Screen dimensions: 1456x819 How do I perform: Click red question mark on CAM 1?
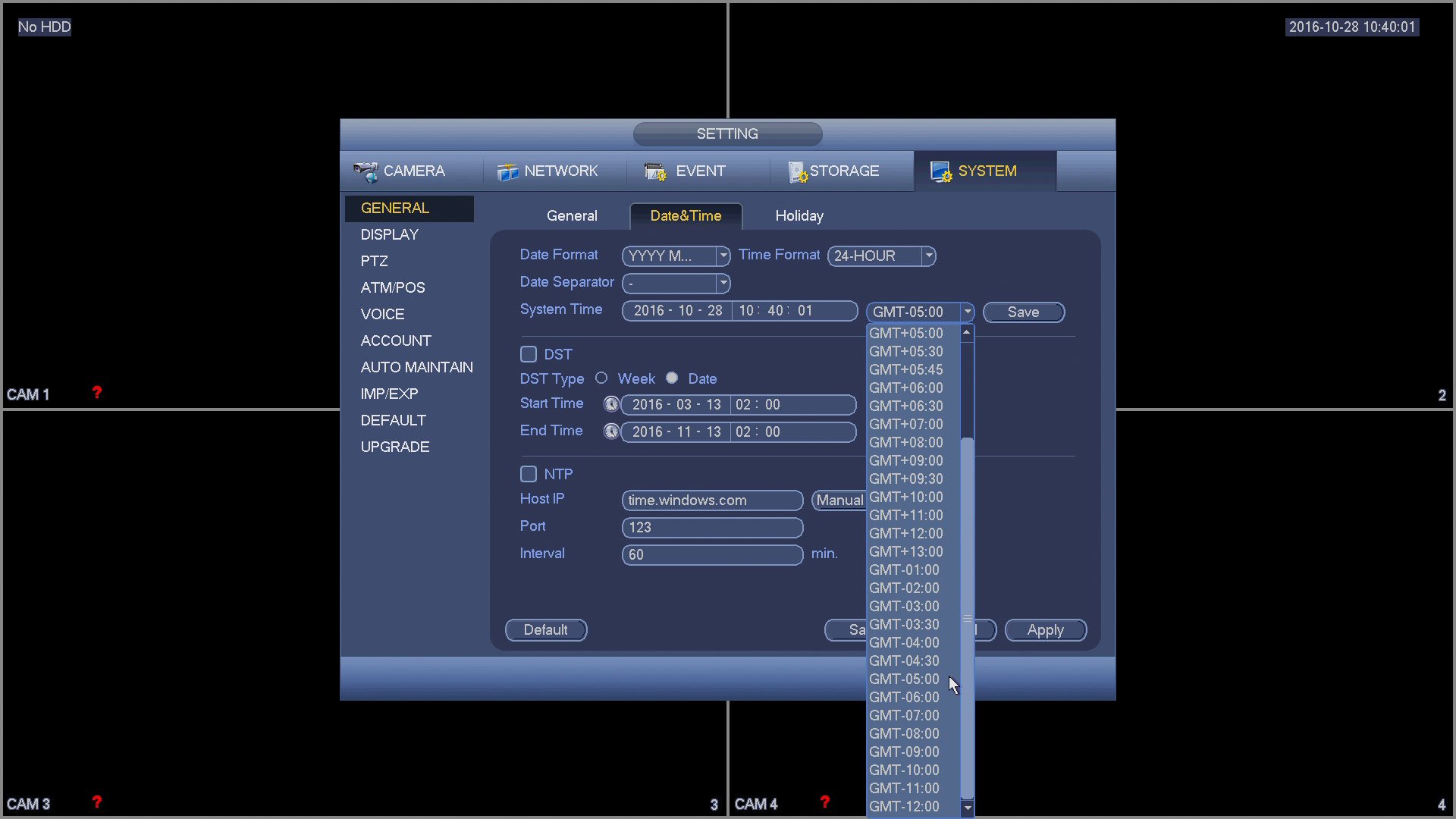(97, 393)
